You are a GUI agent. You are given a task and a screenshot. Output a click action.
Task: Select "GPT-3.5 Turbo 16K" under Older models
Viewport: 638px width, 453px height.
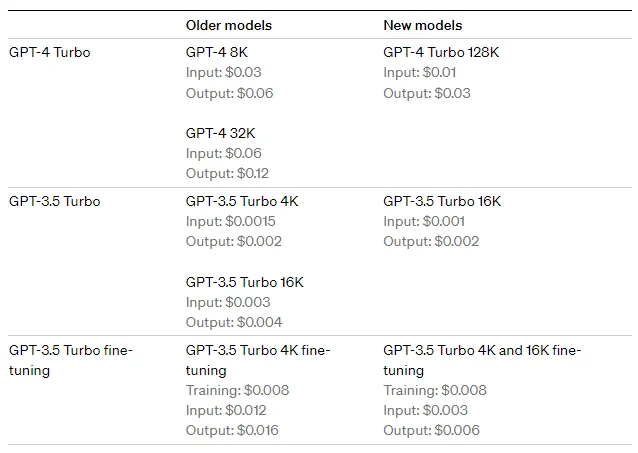(245, 282)
